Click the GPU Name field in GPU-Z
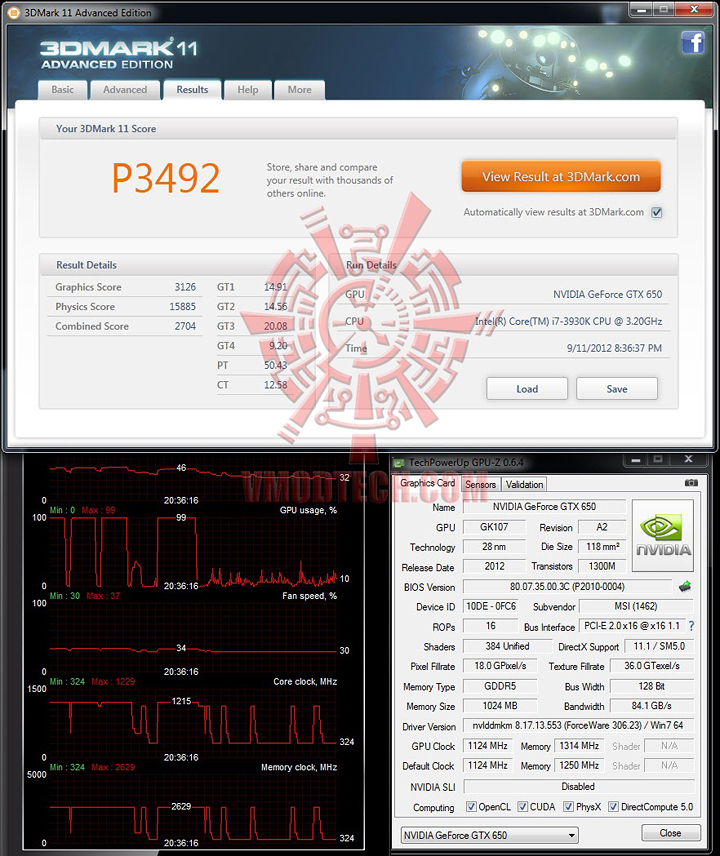The height and width of the screenshot is (856, 720). [544, 507]
